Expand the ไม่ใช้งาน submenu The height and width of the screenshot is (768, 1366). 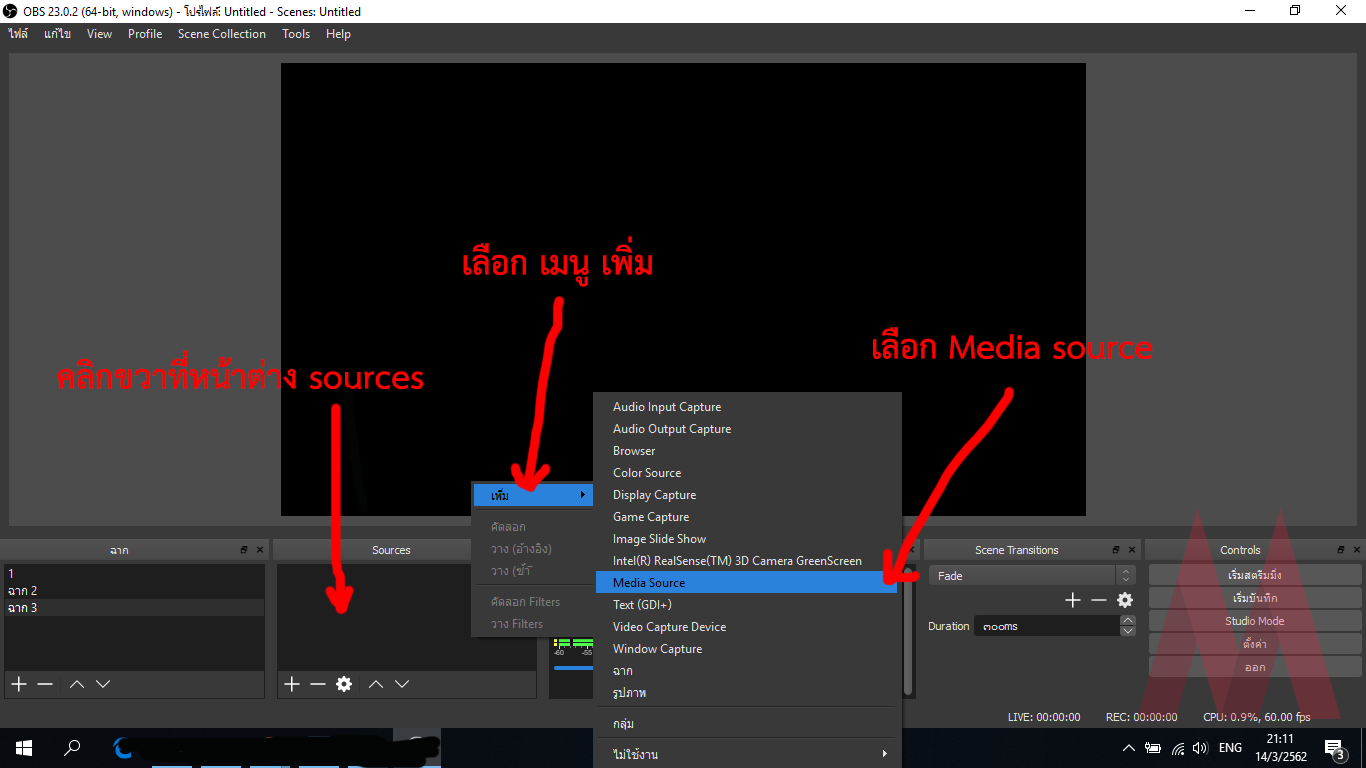[748, 754]
